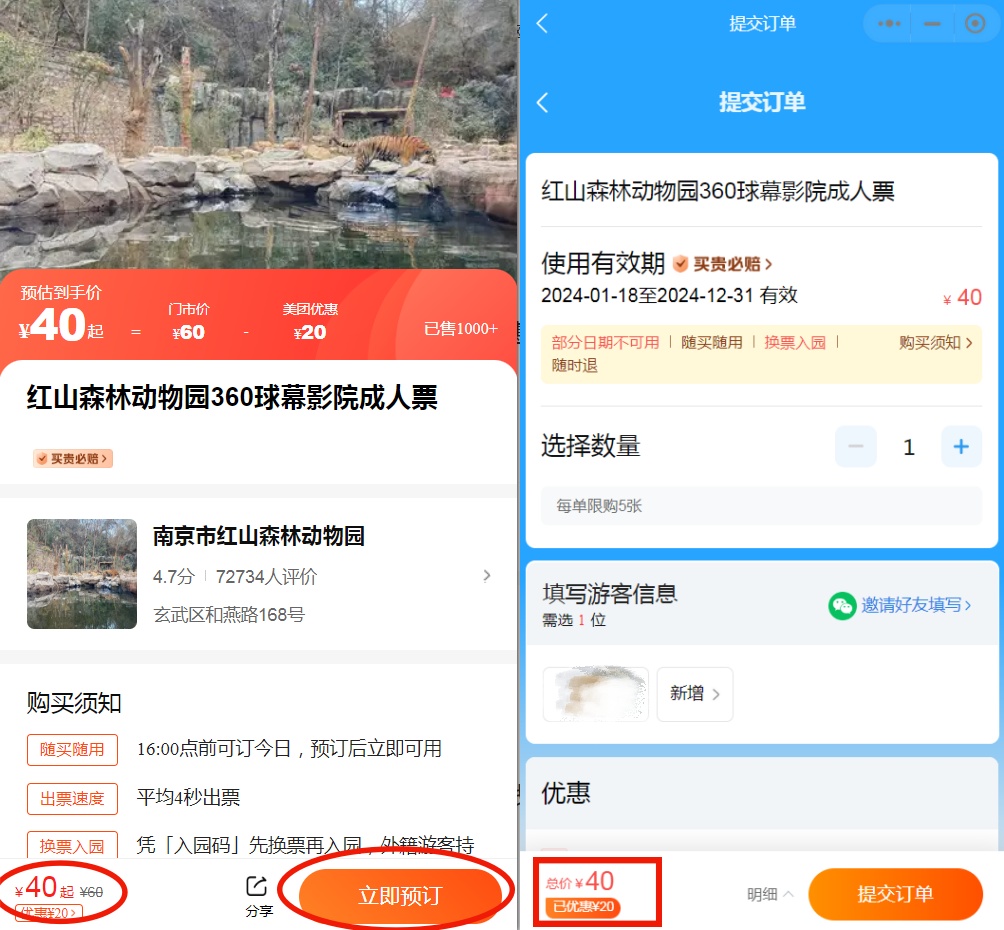
Task: Click the bold ticket title above the 买贵必赔 badge
Action: click(x=232, y=398)
